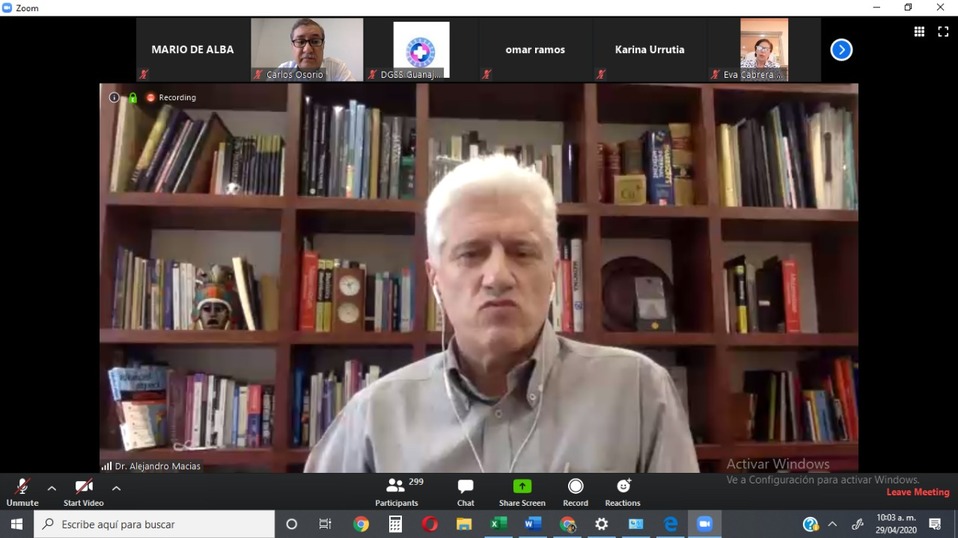Open Calculator from taskbar
Viewport: 958px width, 538px height.
(395, 524)
